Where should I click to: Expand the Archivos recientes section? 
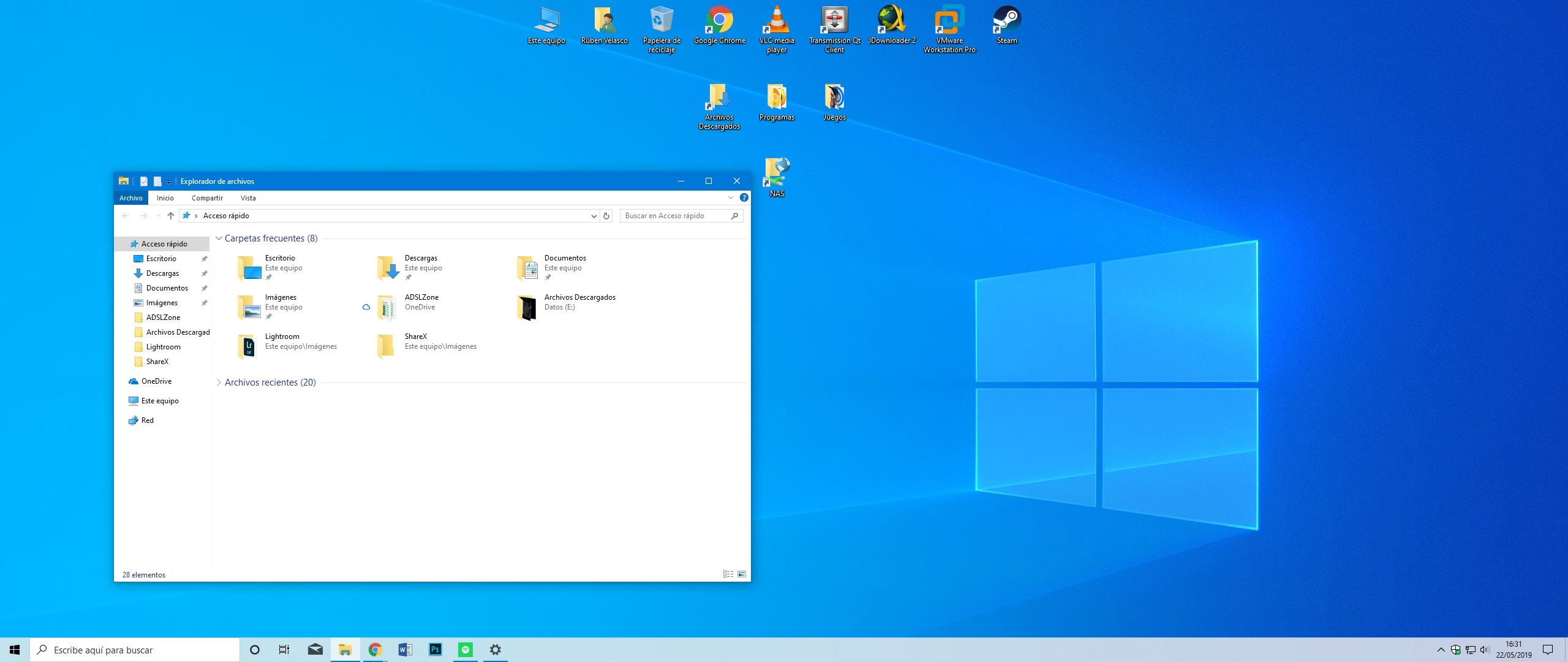pos(219,382)
